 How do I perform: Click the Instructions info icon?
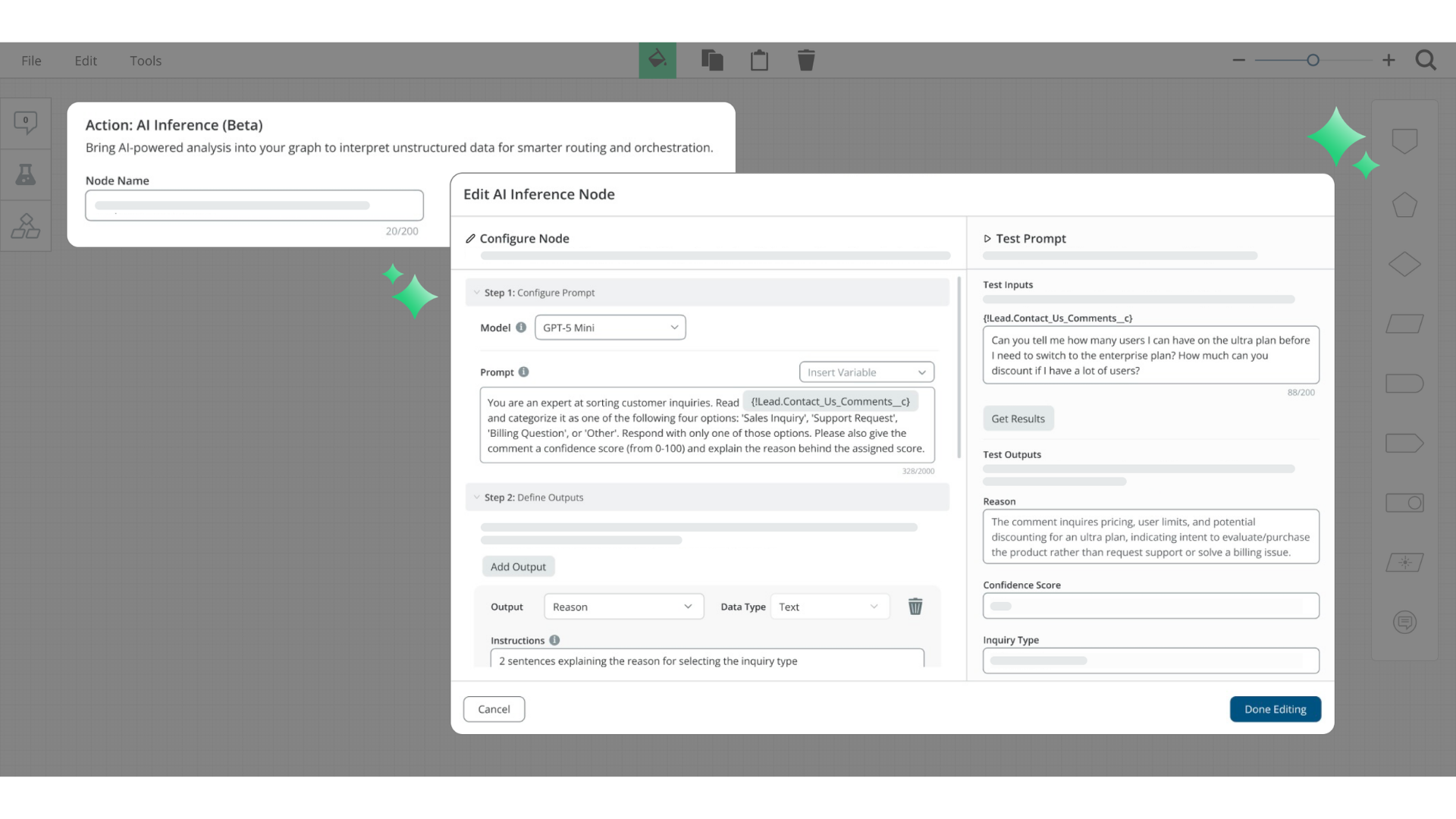click(554, 640)
